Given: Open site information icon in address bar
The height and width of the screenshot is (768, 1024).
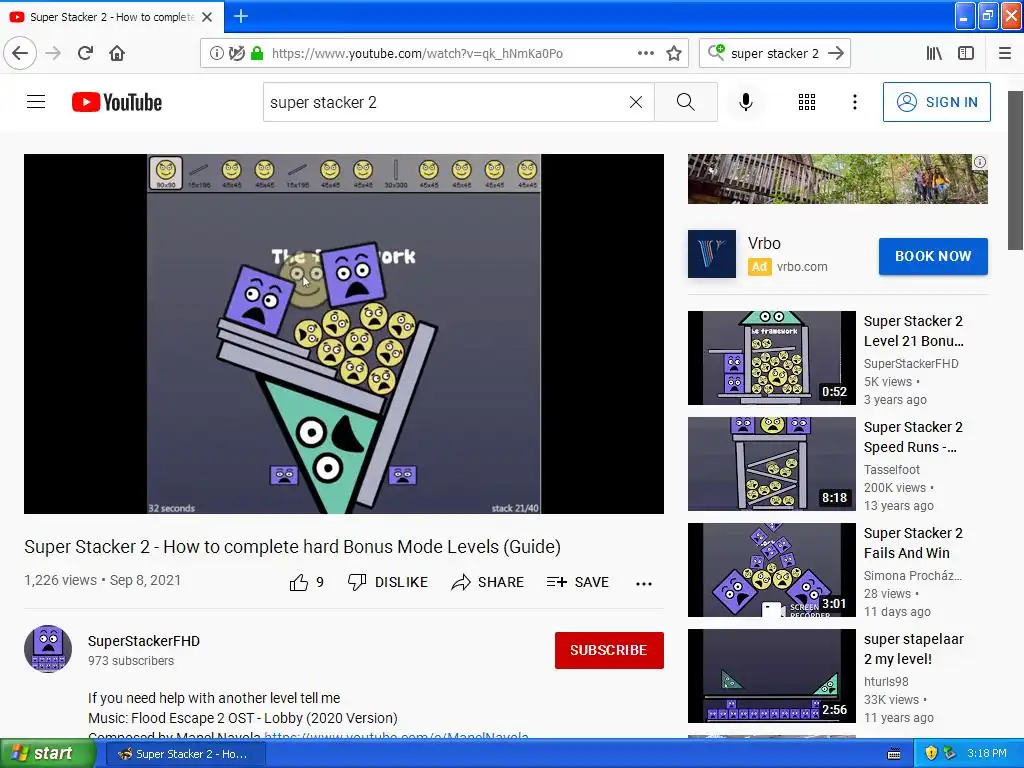Looking at the screenshot, I should [x=216, y=53].
